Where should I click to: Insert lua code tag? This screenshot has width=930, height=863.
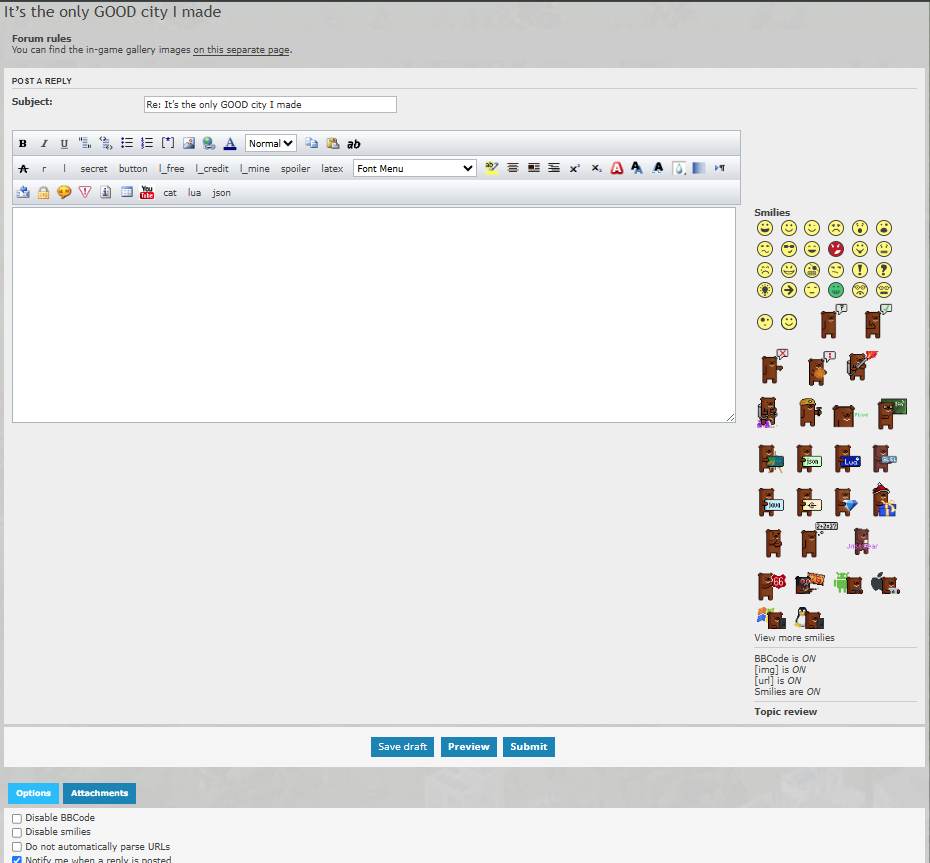[194, 193]
